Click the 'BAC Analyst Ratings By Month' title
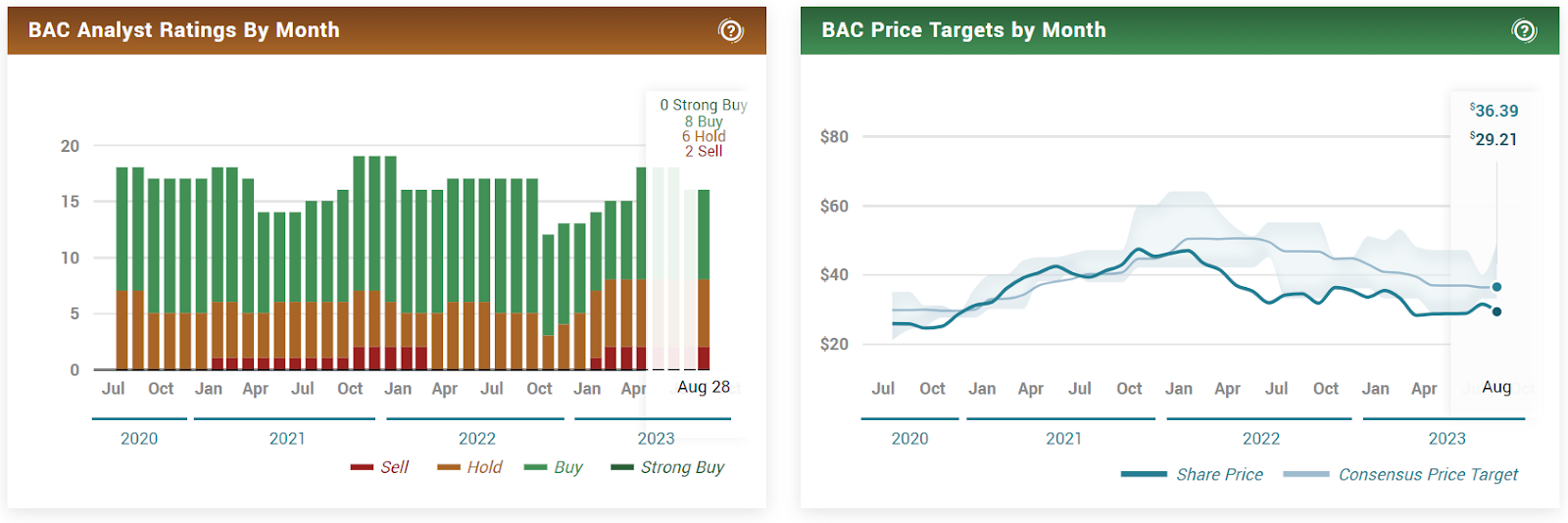 click(x=184, y=30)
